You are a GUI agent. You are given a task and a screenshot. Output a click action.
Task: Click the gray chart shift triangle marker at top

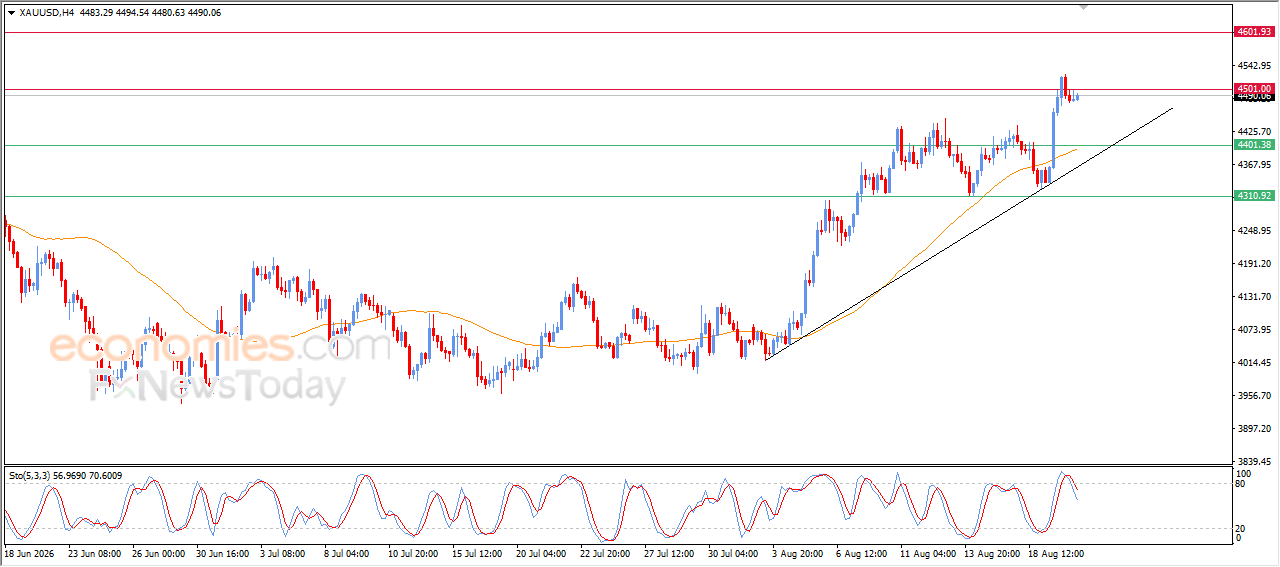pyautogui.click(x=1086, y=7)
